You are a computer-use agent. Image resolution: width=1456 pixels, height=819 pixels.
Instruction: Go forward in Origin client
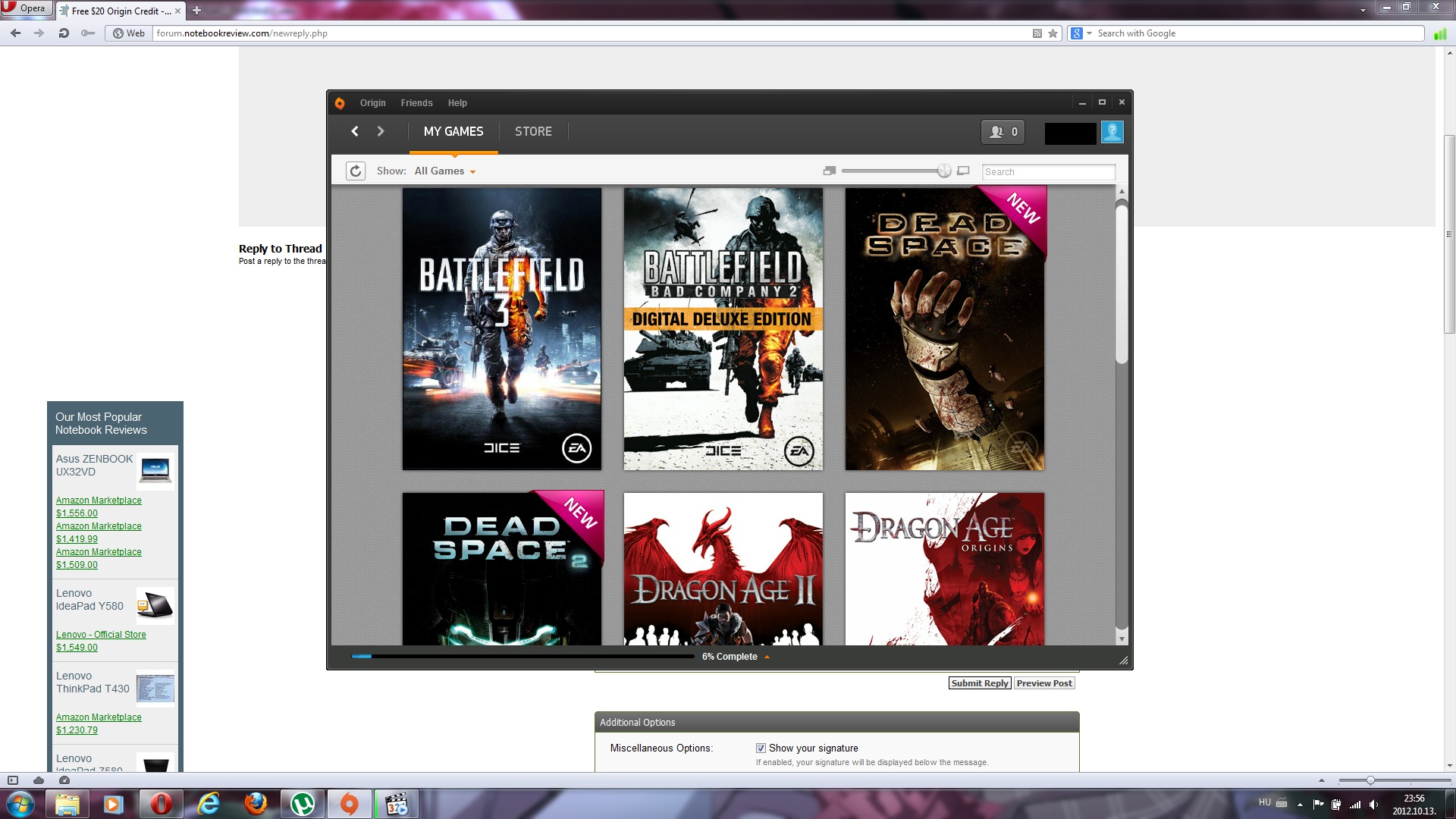coord(381,131)
